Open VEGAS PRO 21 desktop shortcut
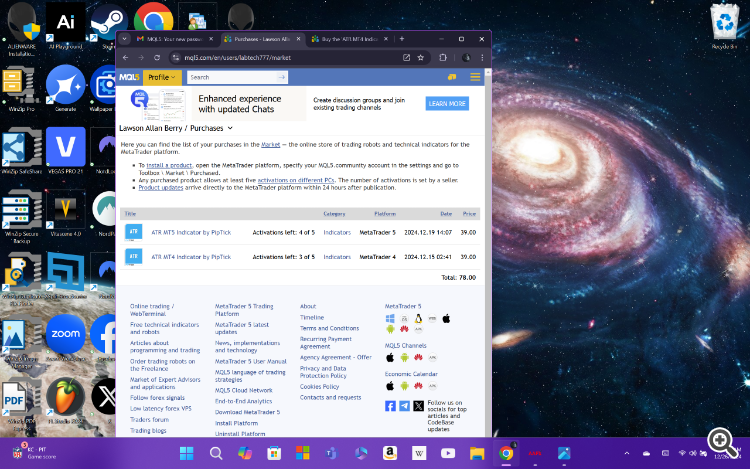Screen dimensions: 750x469 tap(66, 150)
